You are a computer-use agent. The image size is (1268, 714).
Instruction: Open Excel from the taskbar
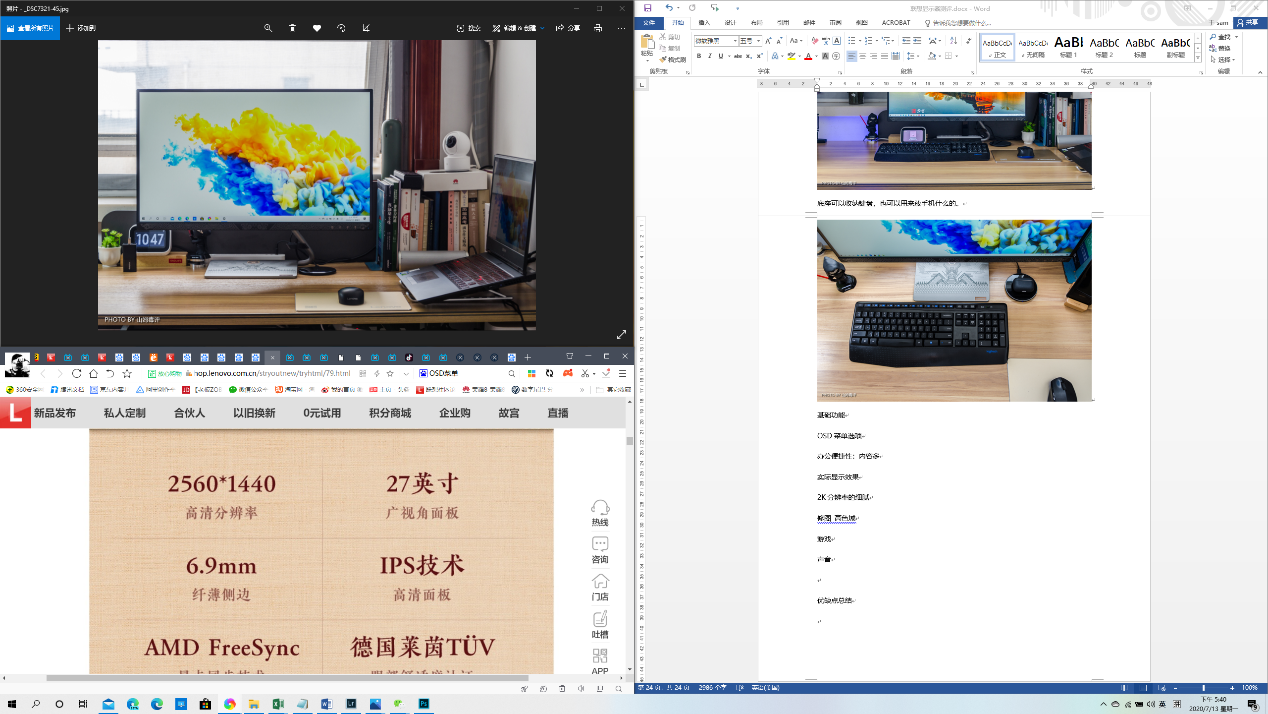click(x=278, y=704)
